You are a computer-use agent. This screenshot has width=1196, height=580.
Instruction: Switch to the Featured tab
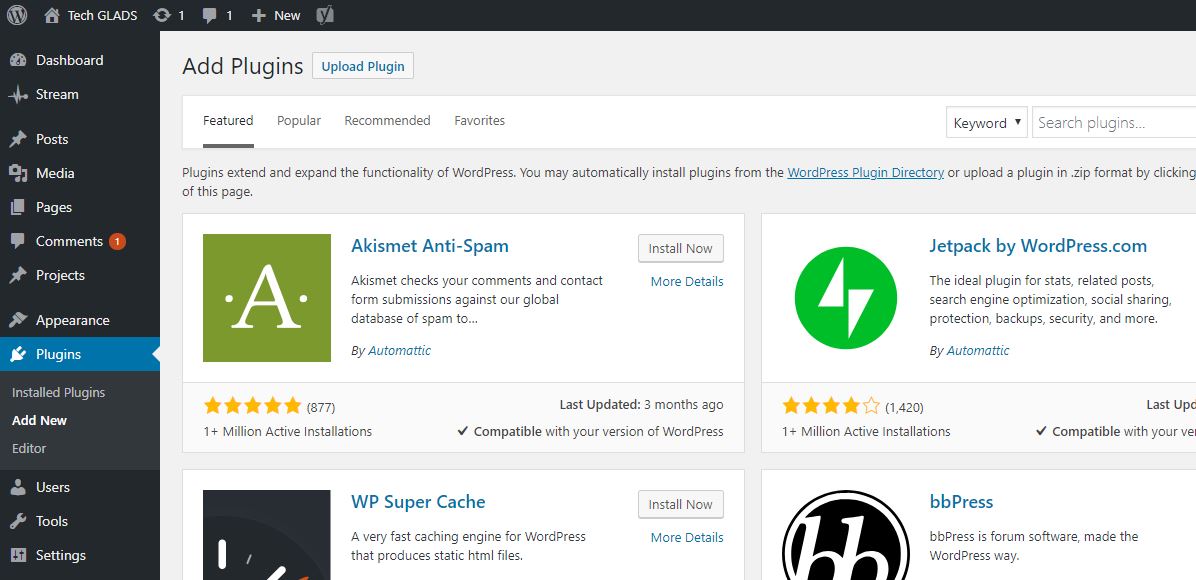[228, 121]
